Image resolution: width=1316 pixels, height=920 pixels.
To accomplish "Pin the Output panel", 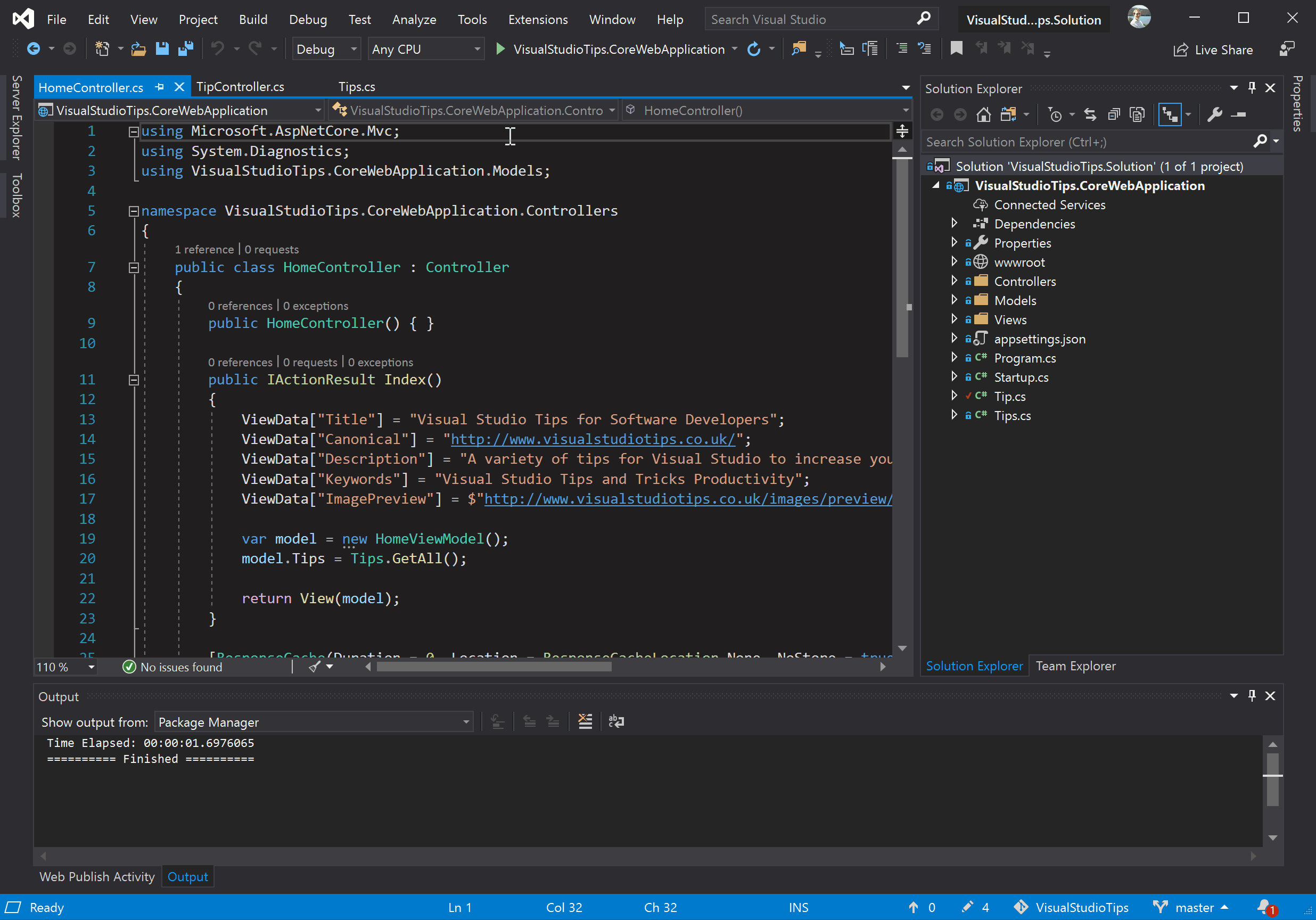I will pyautogui.click(x=1252, y=695).
